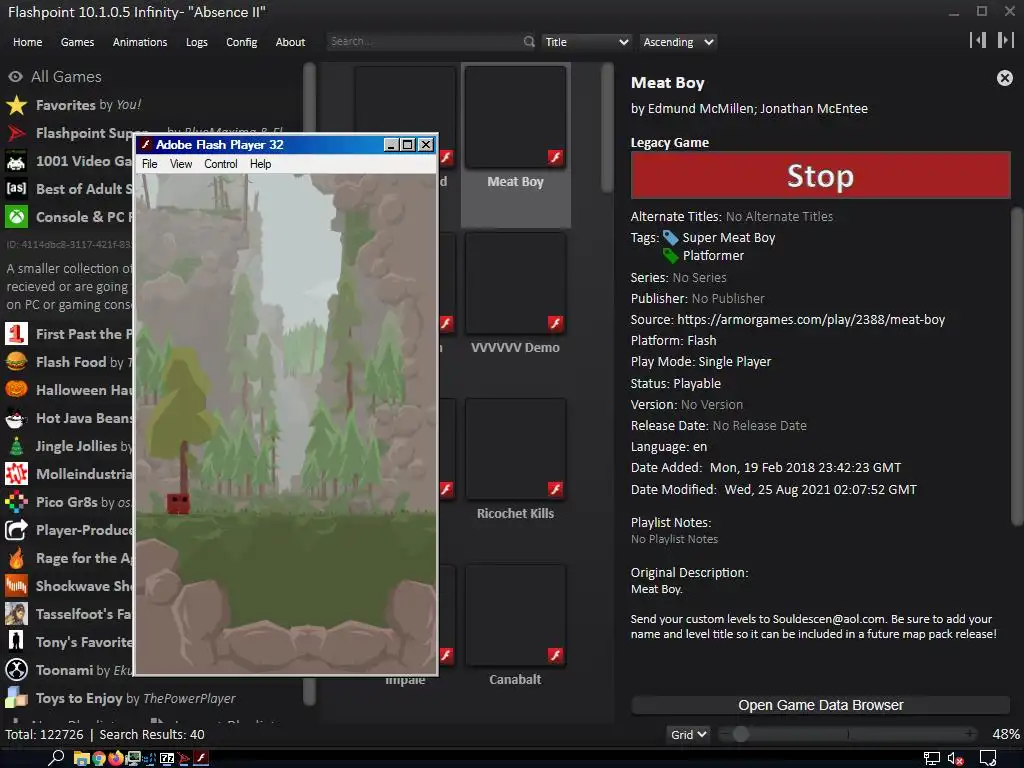Click the muted volume tray icon
This screenshot has height=768, width=1024.
(x=955, y=759)
